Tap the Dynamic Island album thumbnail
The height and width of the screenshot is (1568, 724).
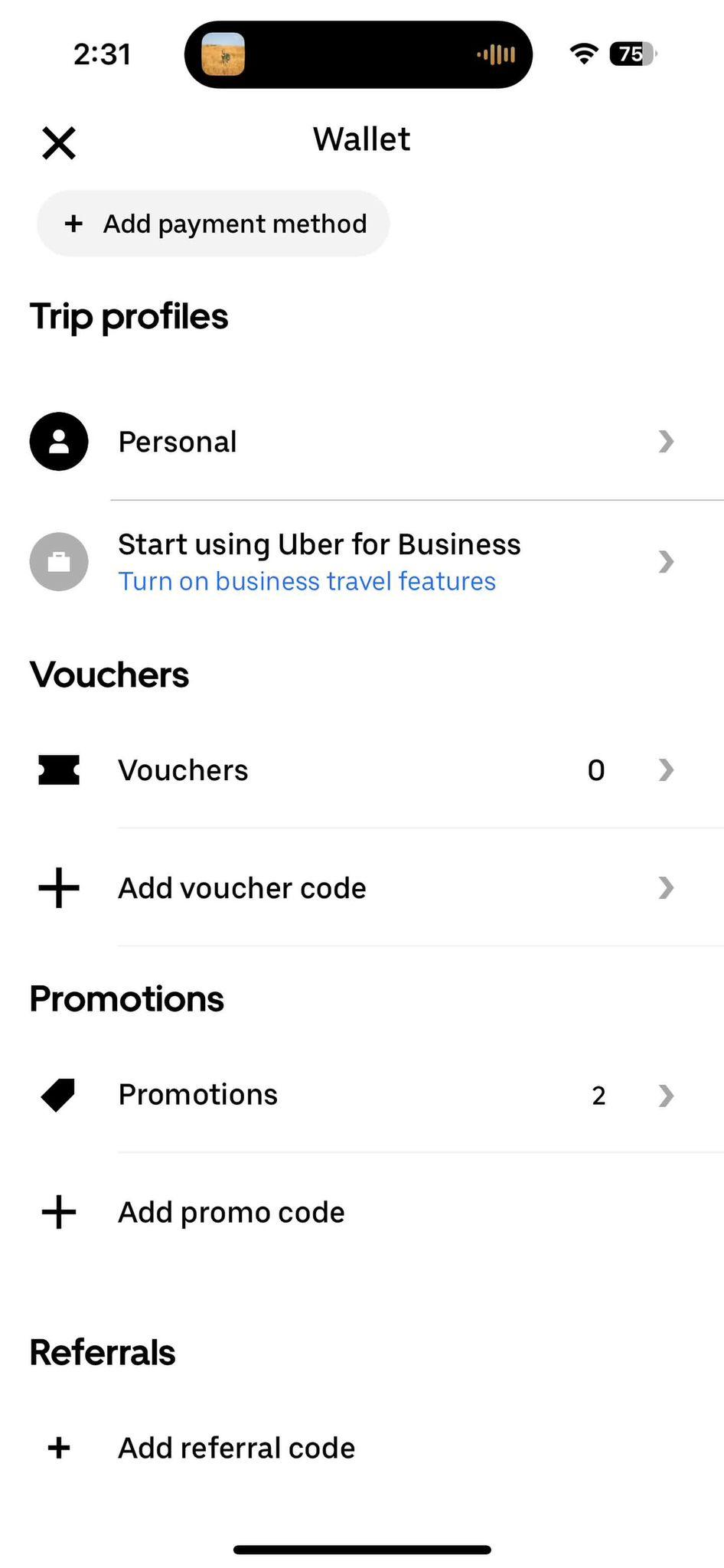tap(223, 54)
